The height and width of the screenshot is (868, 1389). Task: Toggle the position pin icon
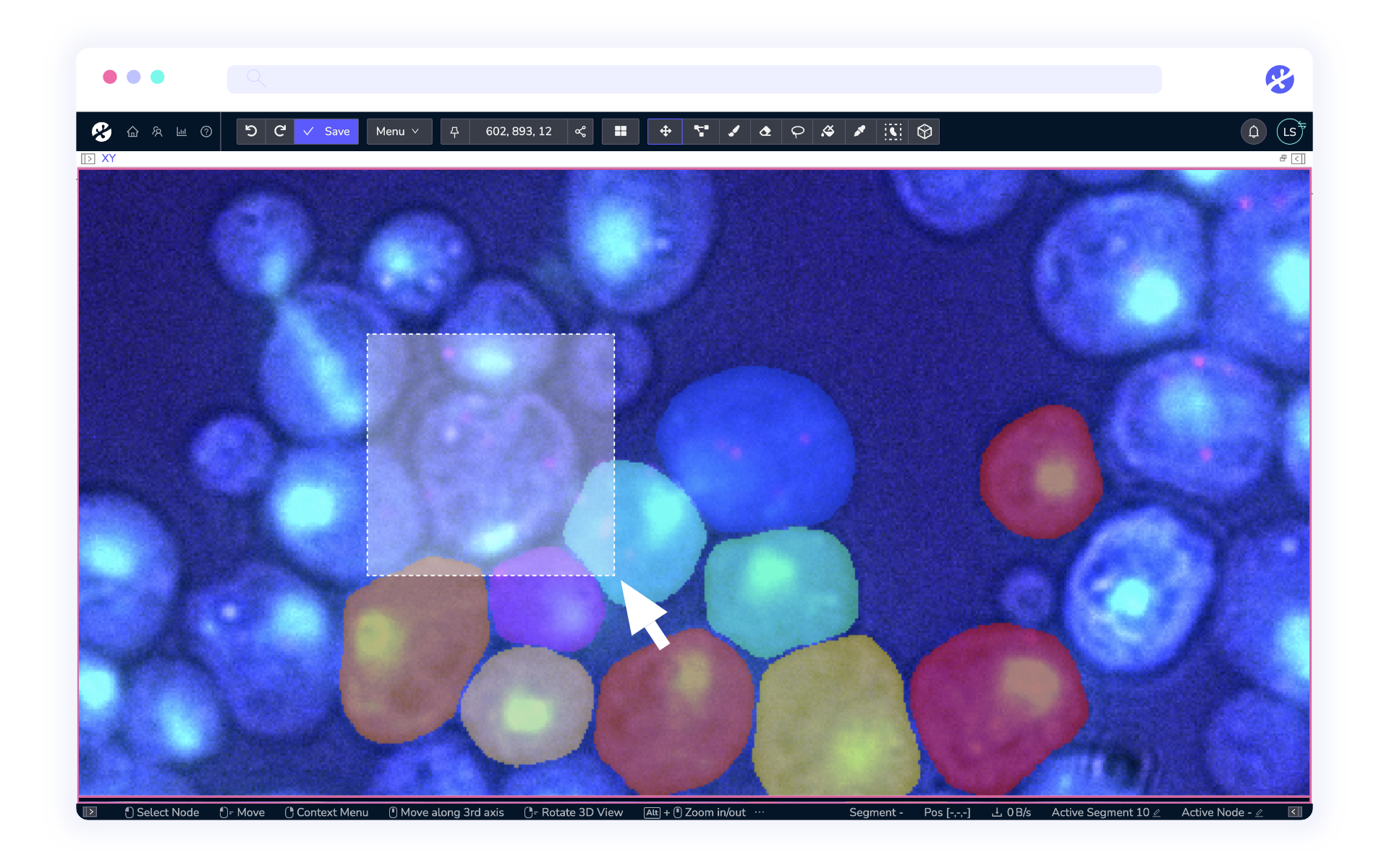(x=454, y=131)
